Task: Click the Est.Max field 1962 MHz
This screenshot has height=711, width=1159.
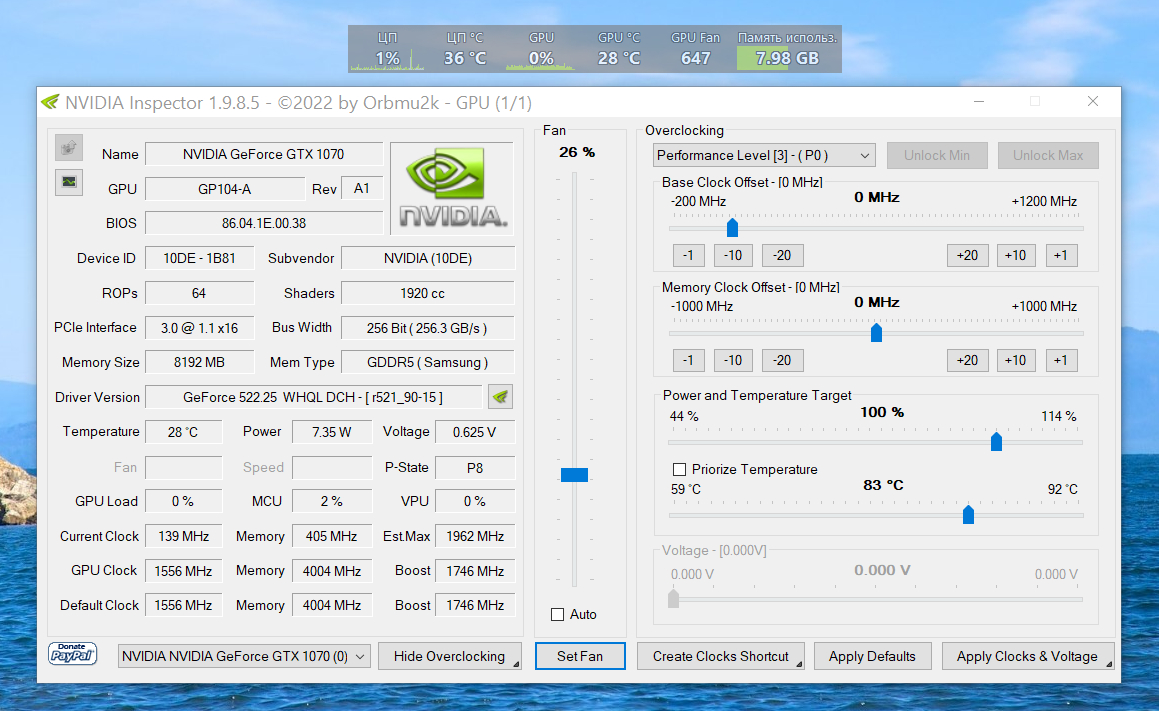Action: pyautogui.click(x=475, y=537)
